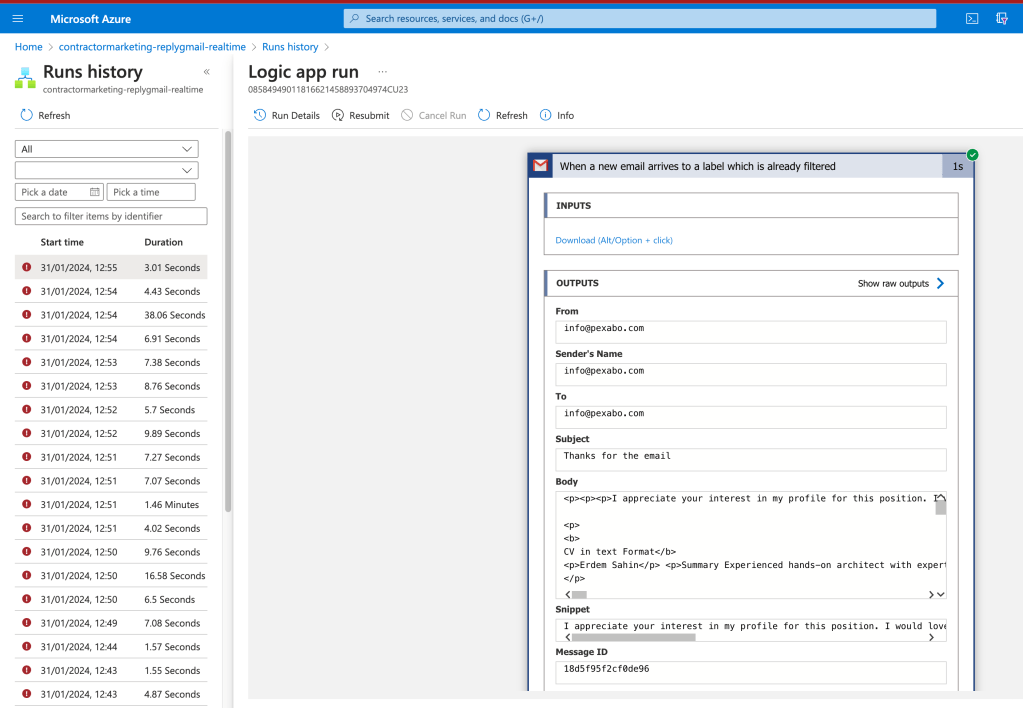Image resolution: width=1023 pixels, height=708 pixels.
Task: Select the run lasting 16.58 Seconds
Action: [x=111, y=576]
